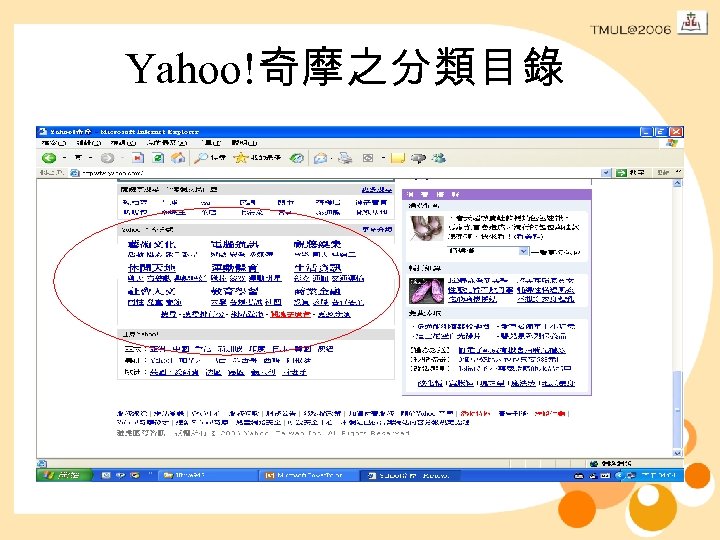
Task: Open the Edit icon dropdown arrow
Action: point(383,158)
